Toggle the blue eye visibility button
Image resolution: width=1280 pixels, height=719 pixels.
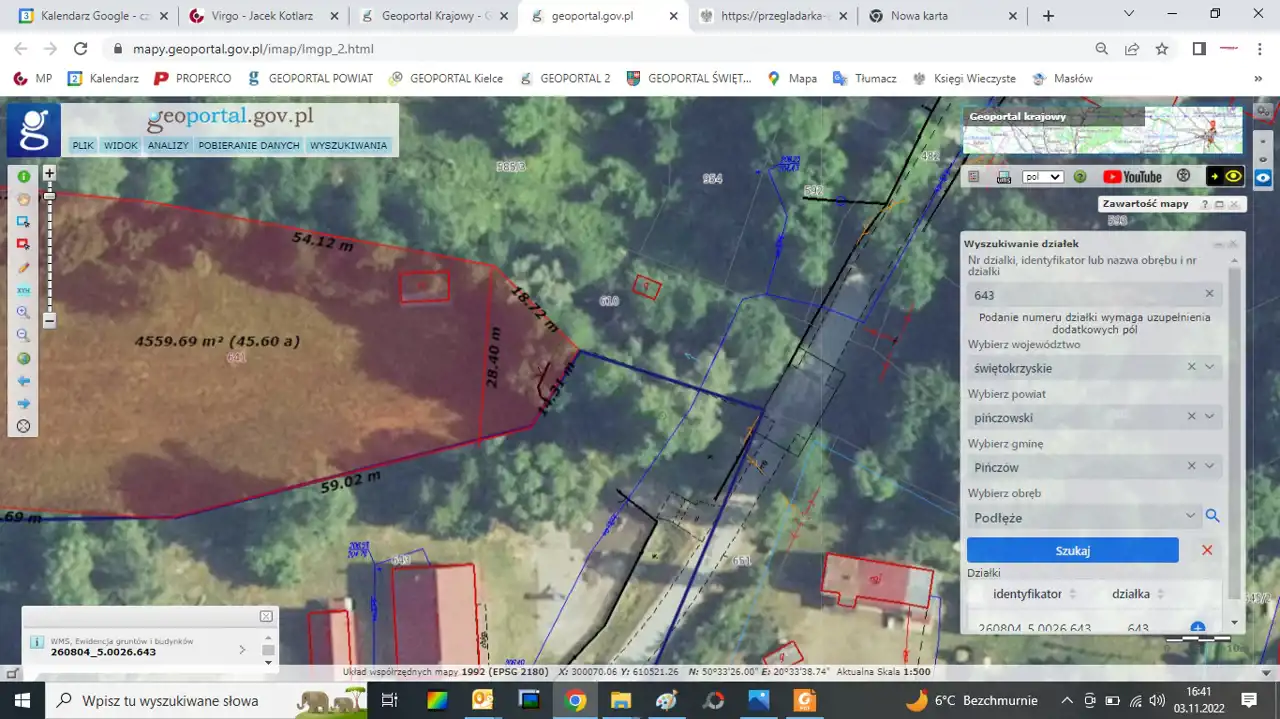click(x=1263, y=177)
